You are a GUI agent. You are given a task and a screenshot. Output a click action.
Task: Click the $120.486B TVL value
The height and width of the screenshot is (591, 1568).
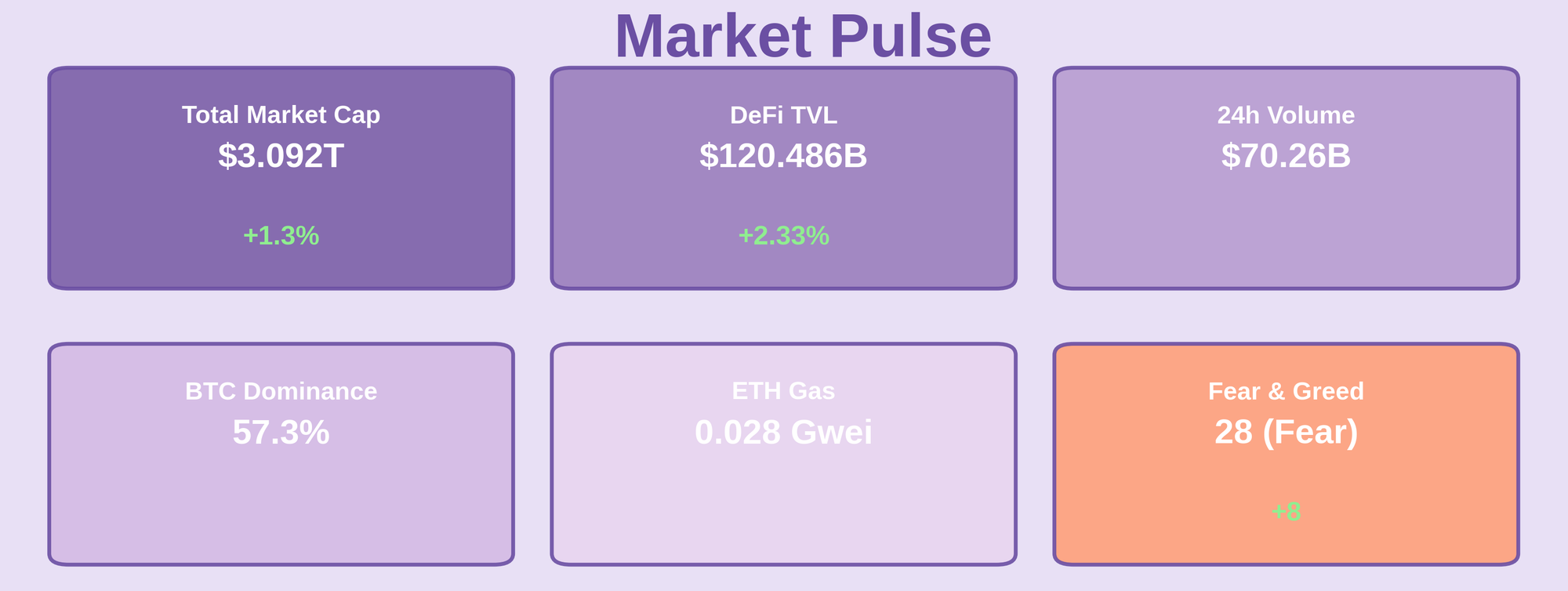(783, 156)
